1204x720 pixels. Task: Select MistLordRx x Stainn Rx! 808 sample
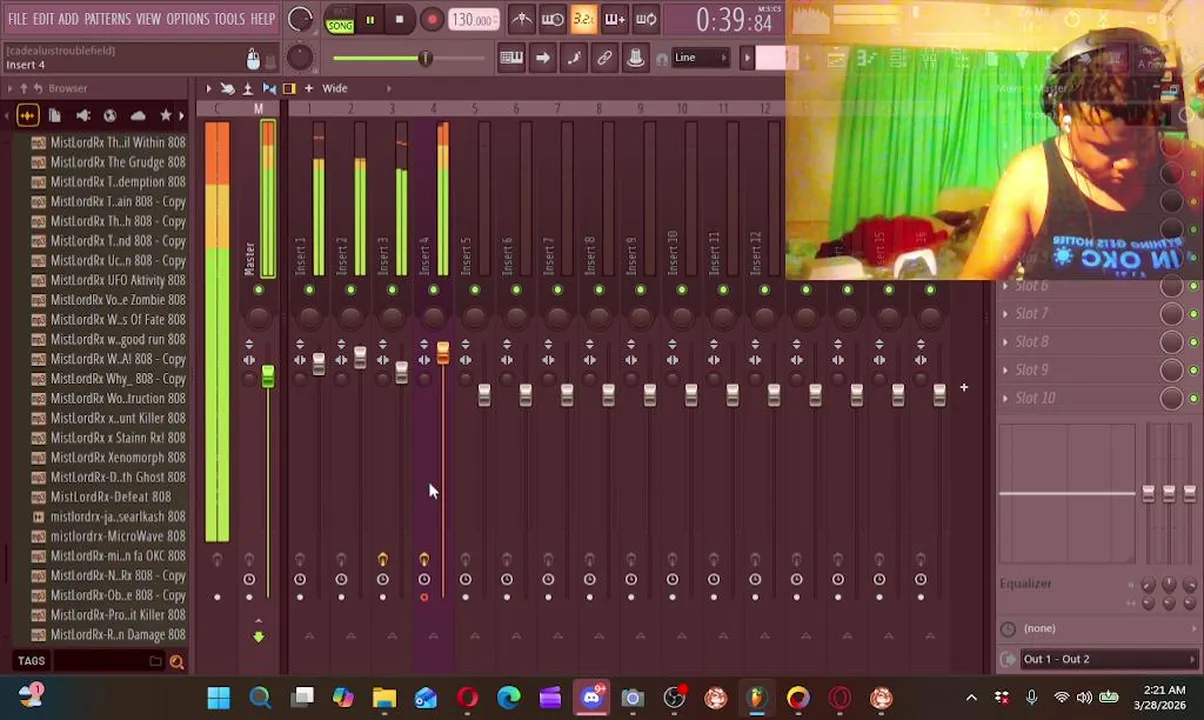point(109,438)
